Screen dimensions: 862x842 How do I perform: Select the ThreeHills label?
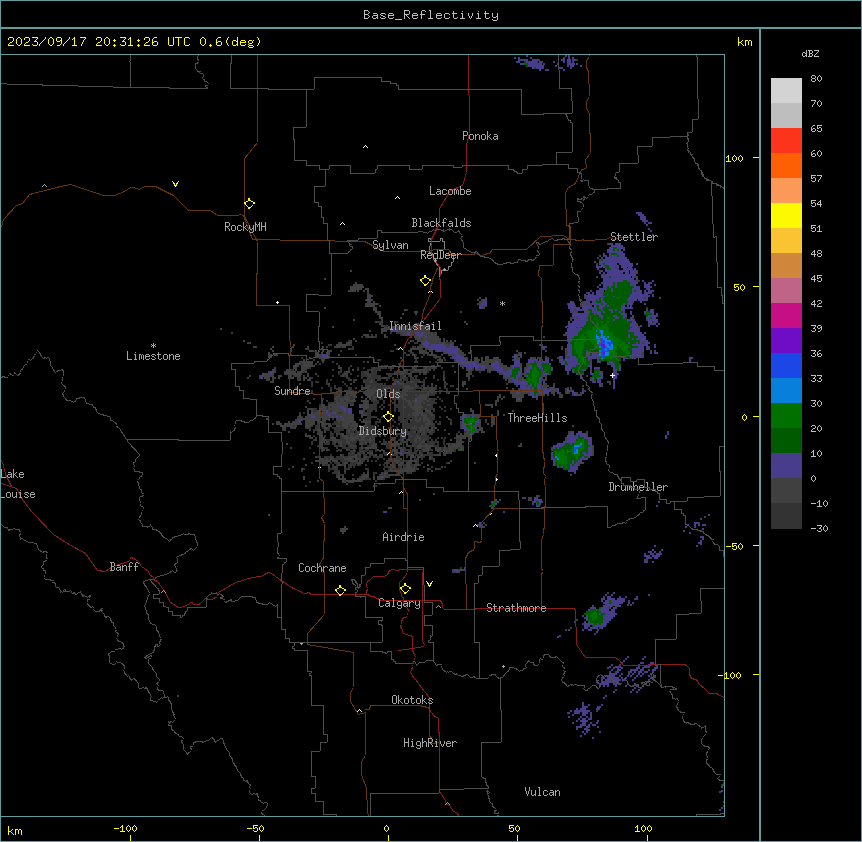[538, 418]
